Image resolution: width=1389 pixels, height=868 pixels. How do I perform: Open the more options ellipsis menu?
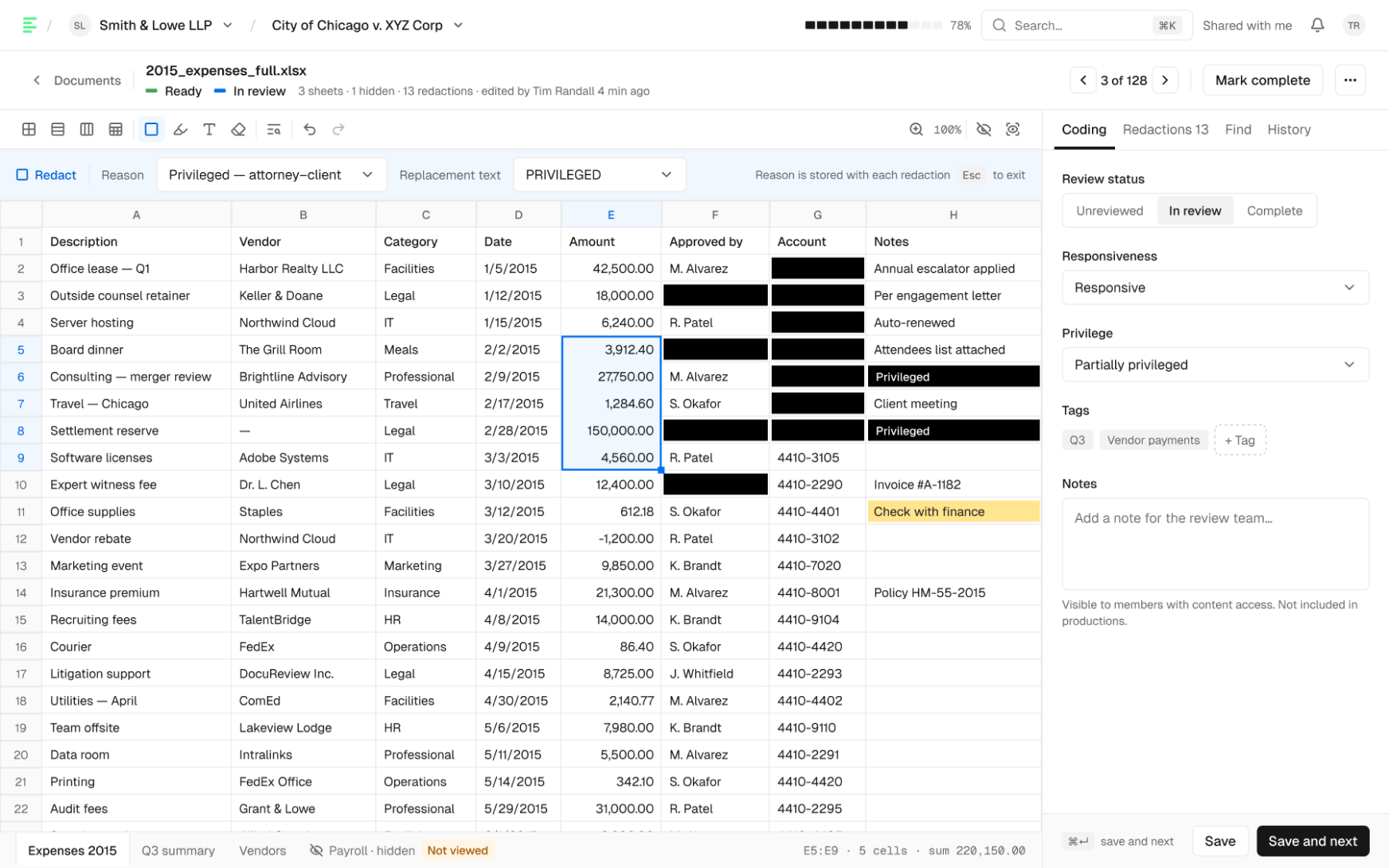(1350, 80)
